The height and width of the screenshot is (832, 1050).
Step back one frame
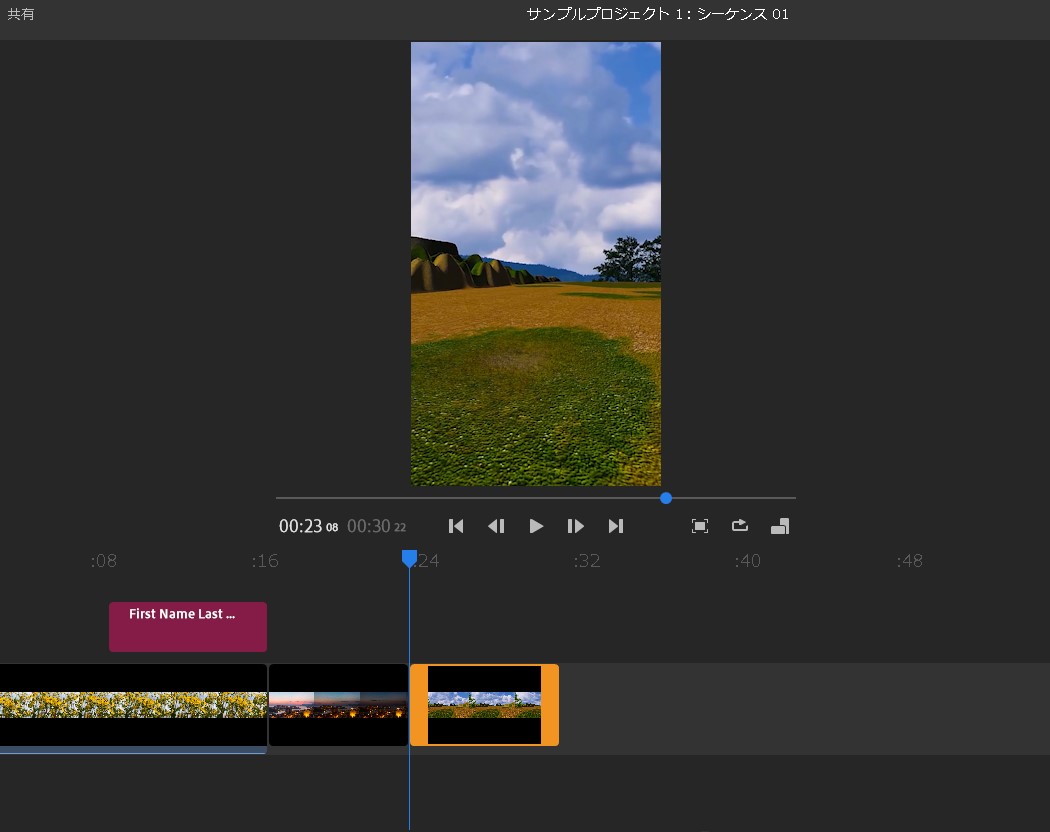pos(496,526)
